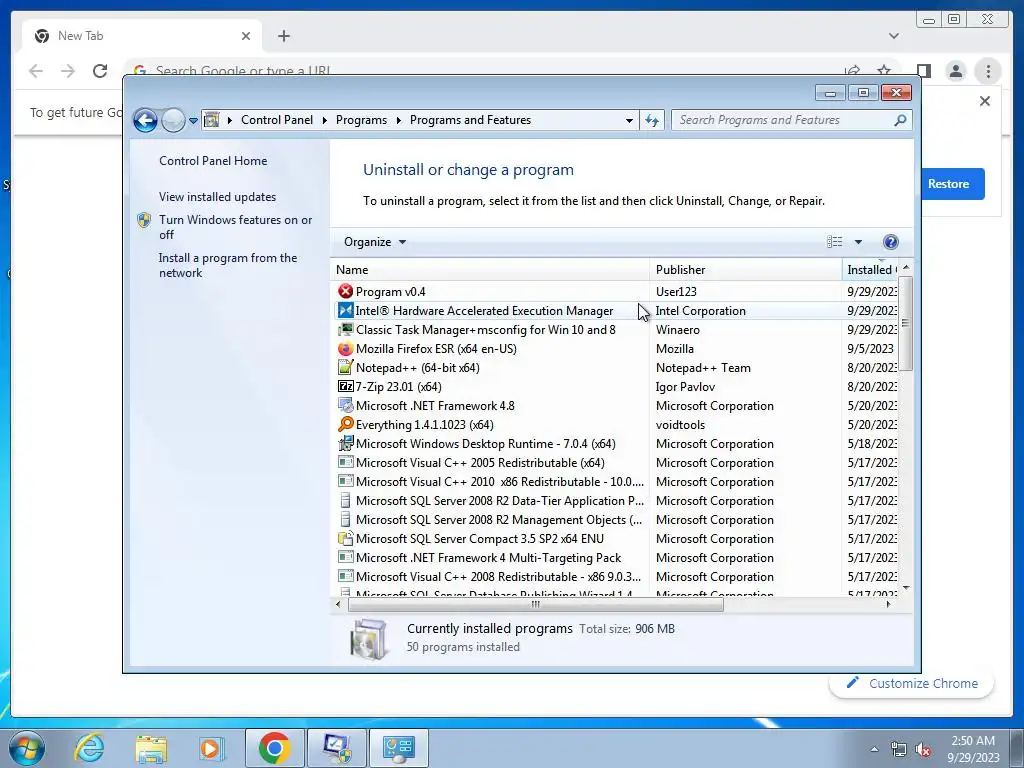1024x768 pixels.
Task: Click the muted volume tray icon
Action: (923, 750)
